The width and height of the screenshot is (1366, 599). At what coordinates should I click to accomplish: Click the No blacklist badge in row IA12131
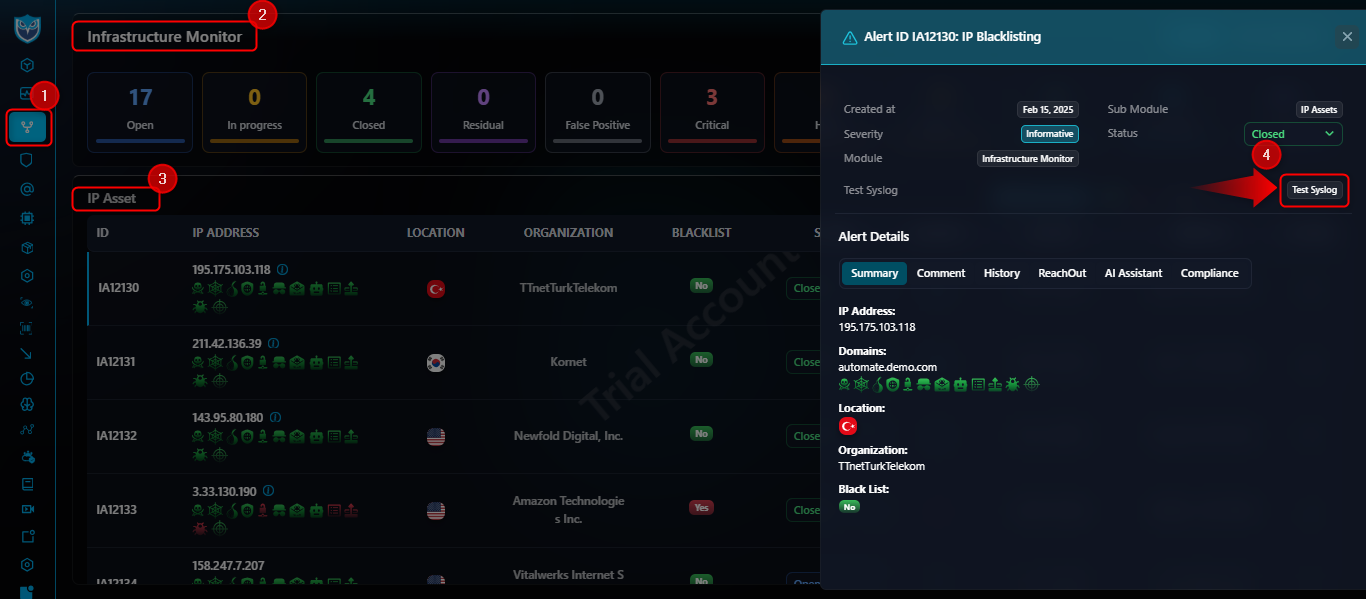tap(702, 360)
